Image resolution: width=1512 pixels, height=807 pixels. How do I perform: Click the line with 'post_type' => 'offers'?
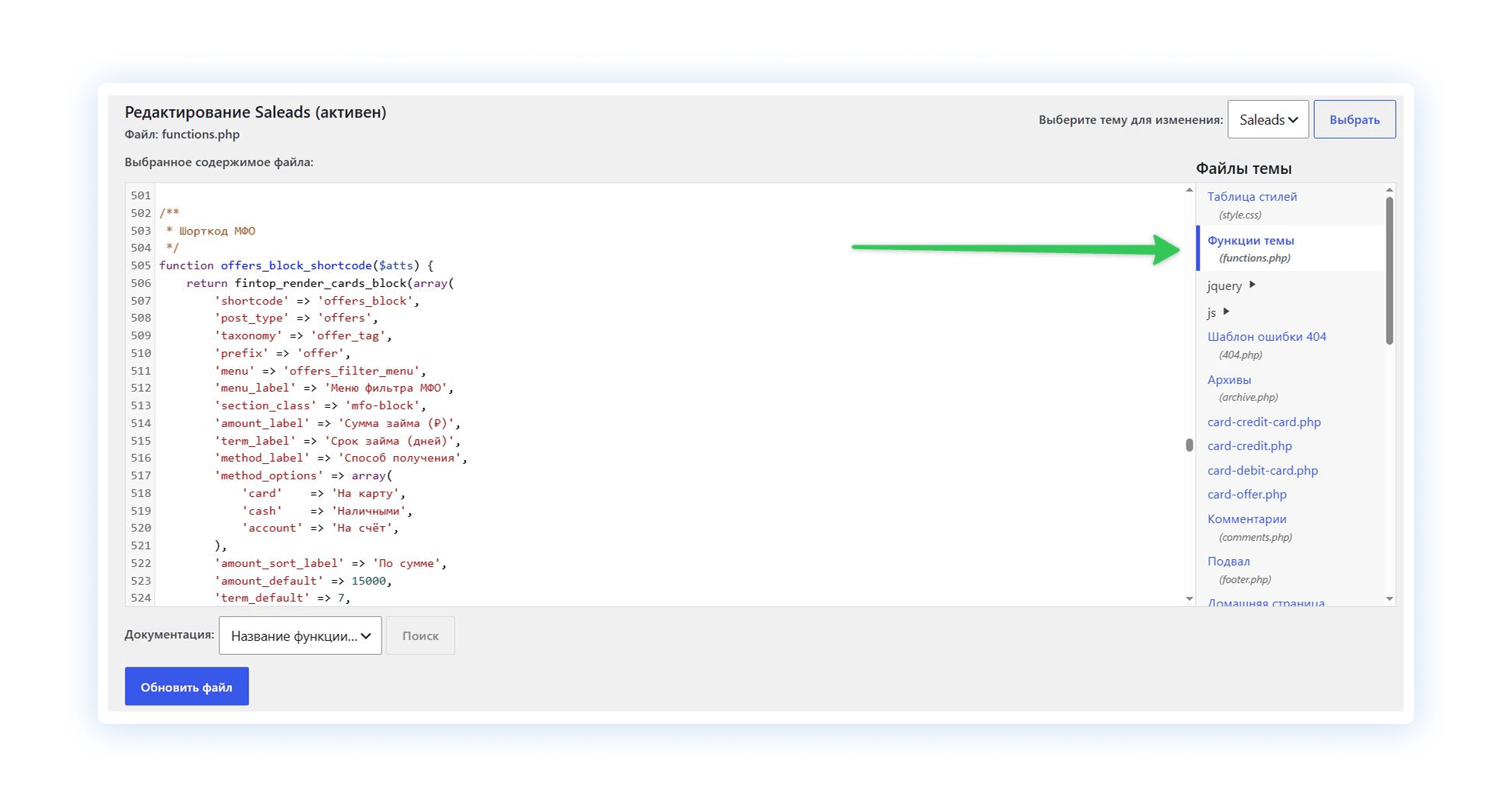coord(296,318)
